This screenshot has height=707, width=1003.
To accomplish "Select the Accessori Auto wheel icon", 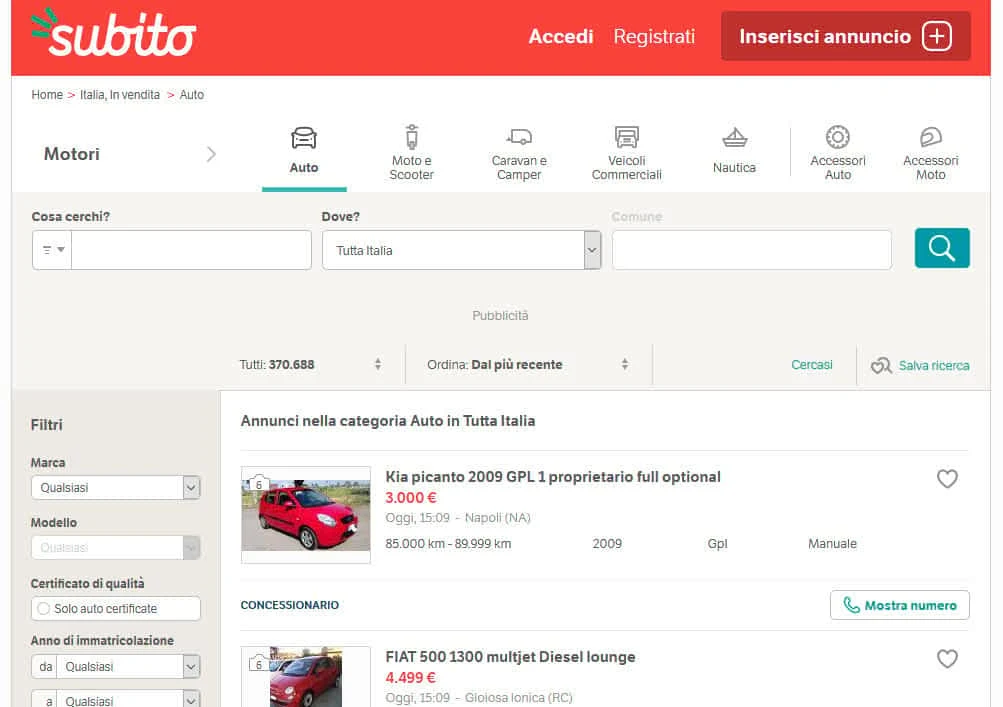I will tap(837, 137).
